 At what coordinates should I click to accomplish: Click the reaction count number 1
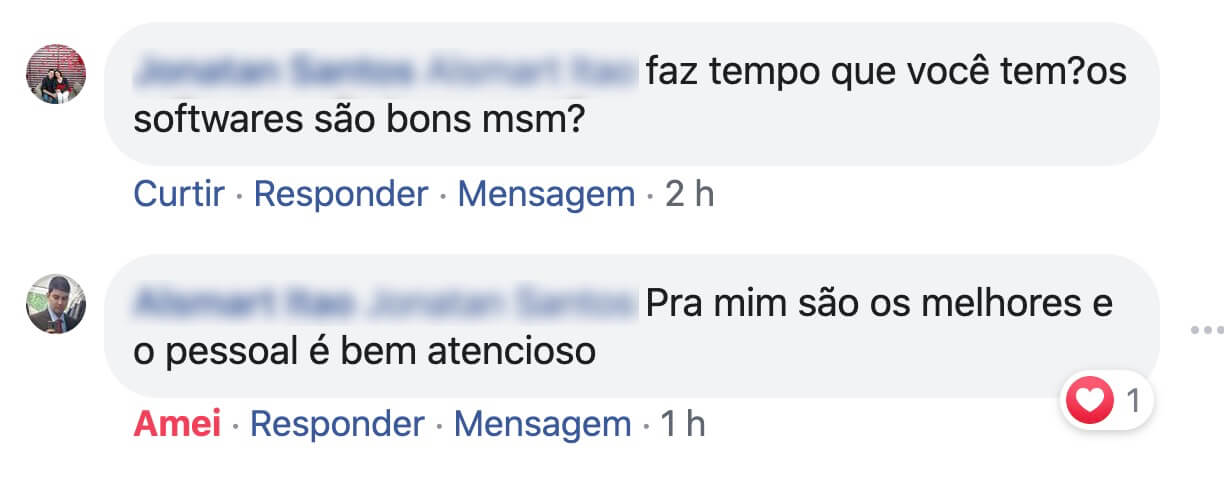1133,402
